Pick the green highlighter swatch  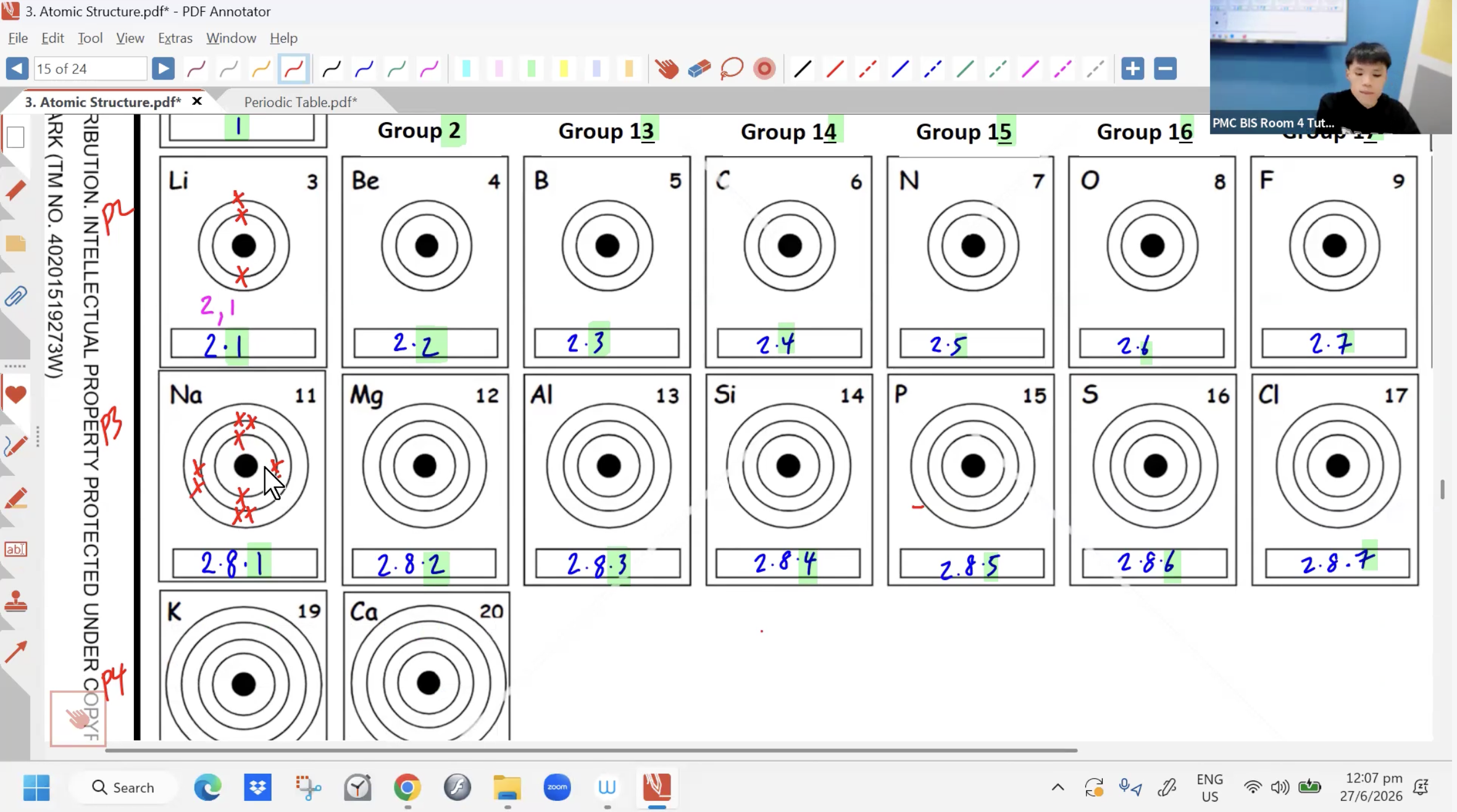[x=532, y=68]
